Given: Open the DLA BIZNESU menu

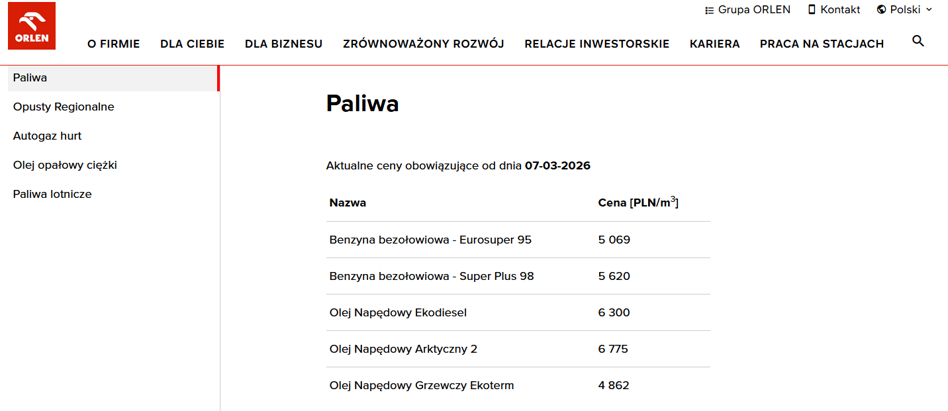Looking at the screenshot, I should pos(284,44).
